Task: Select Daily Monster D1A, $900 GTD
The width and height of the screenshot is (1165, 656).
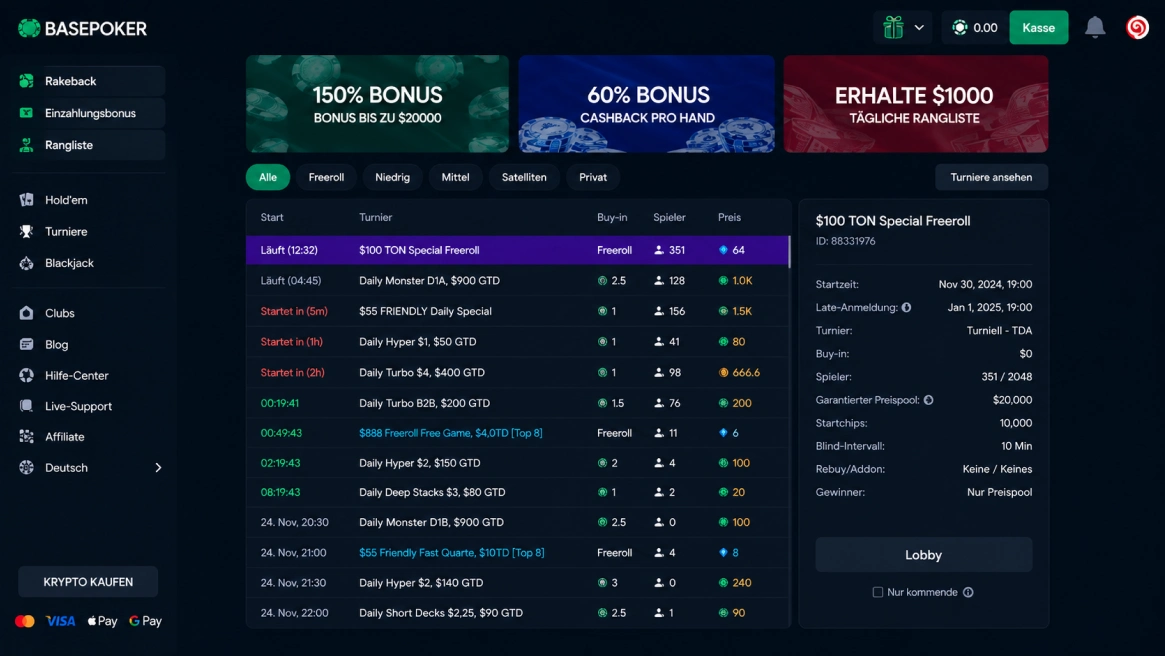Action: pos(517,281)
